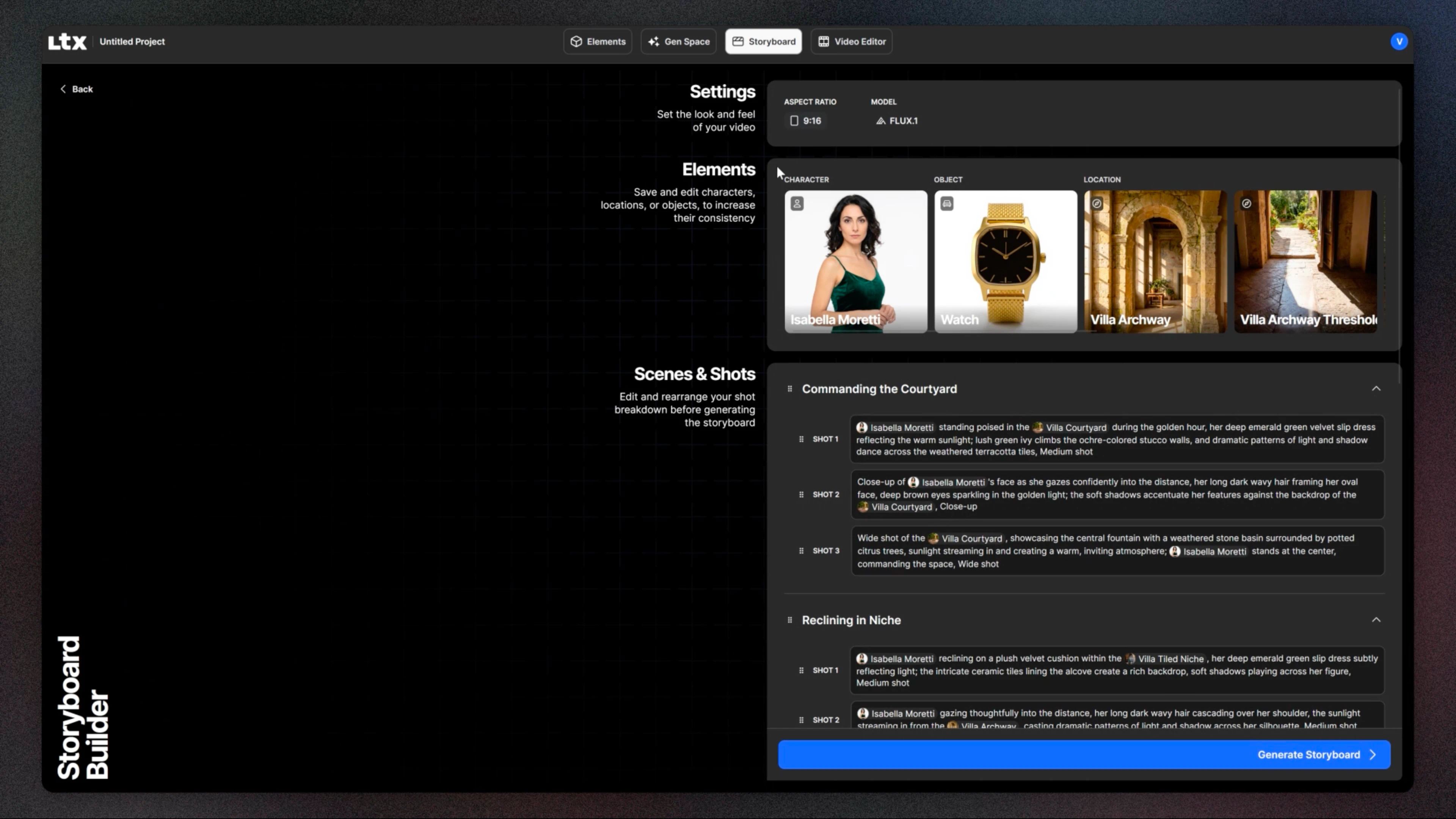The width and height of the screenshot is (1456, 819).
Task: Click the LTX logo
Action: pyautogui.click(x=67, y=42)
